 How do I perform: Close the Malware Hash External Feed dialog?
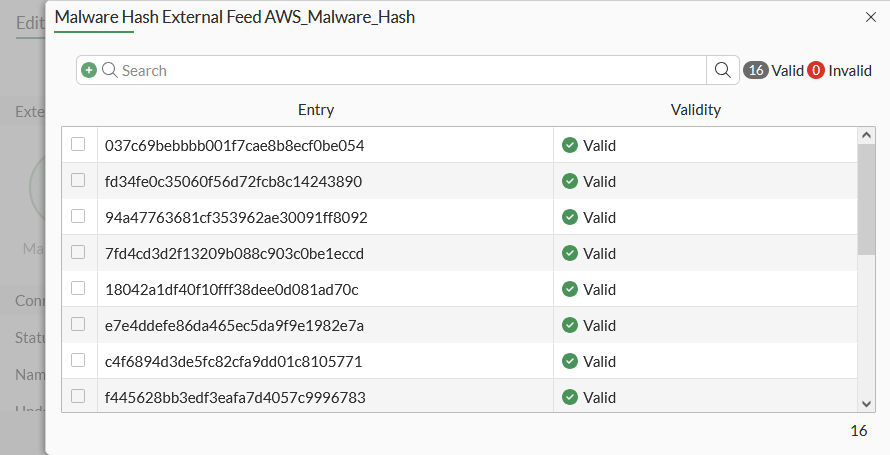point(869,16)
